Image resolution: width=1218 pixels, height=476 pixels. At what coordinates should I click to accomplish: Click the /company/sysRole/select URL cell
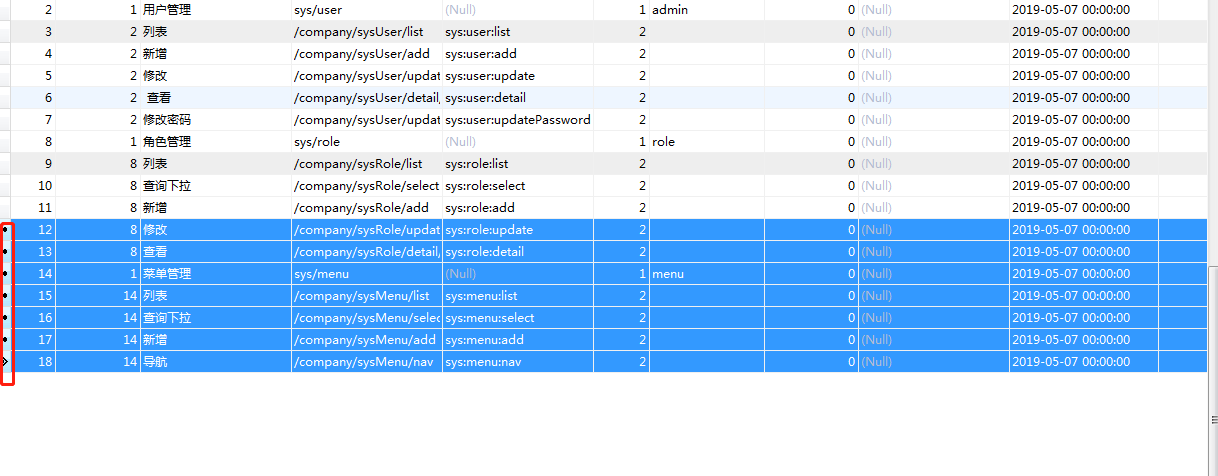pyautogui.click(x=366, y=186)
